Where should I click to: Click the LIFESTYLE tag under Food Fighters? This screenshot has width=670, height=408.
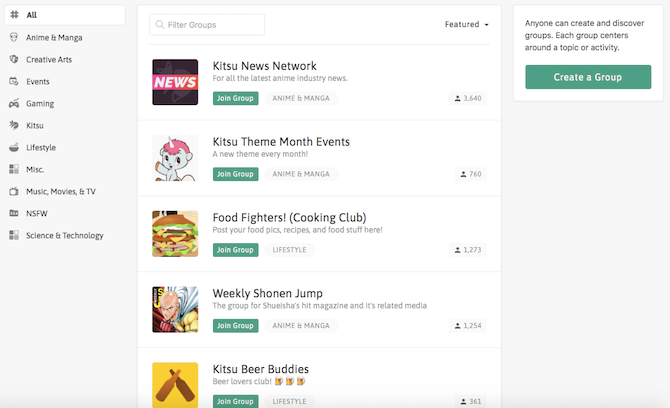pos(289,250)
